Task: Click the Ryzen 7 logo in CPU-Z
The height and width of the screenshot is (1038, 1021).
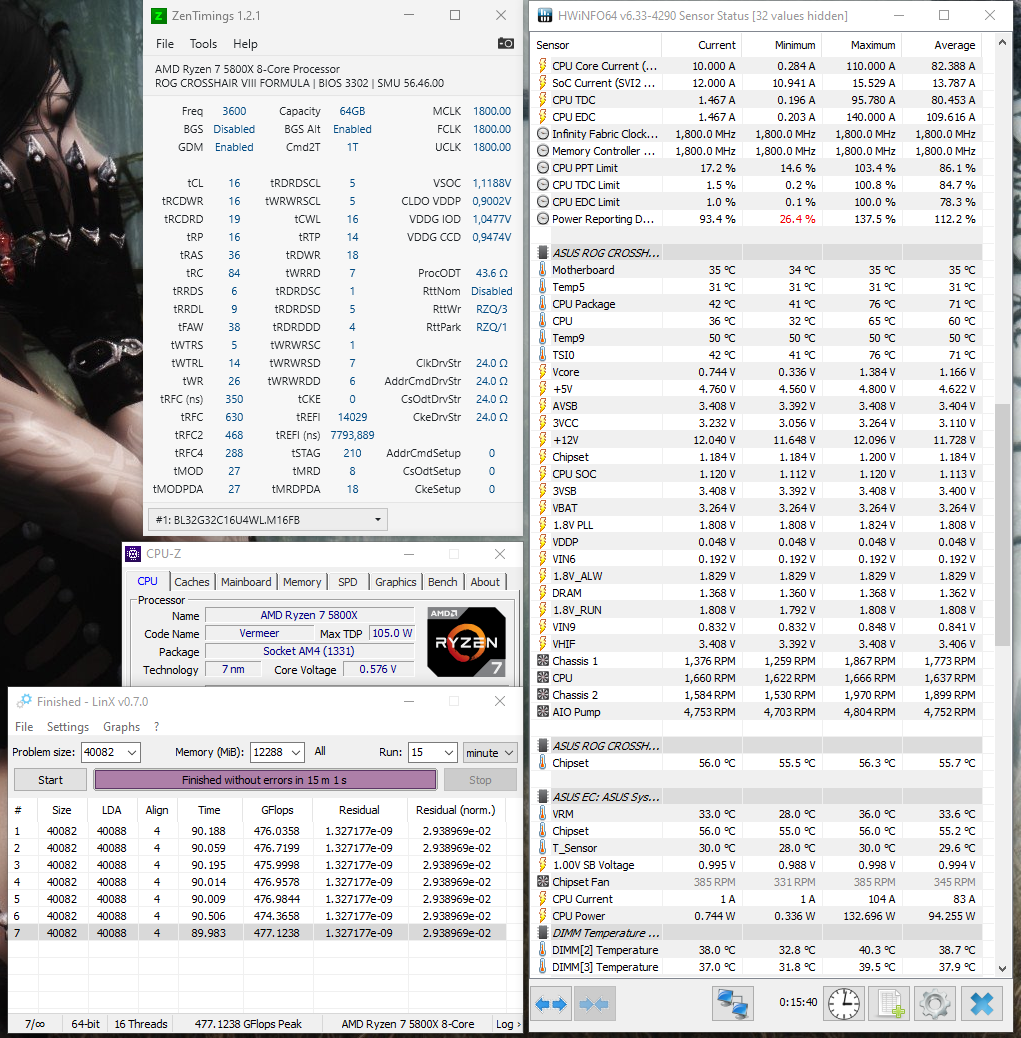Action: [466, 641]
